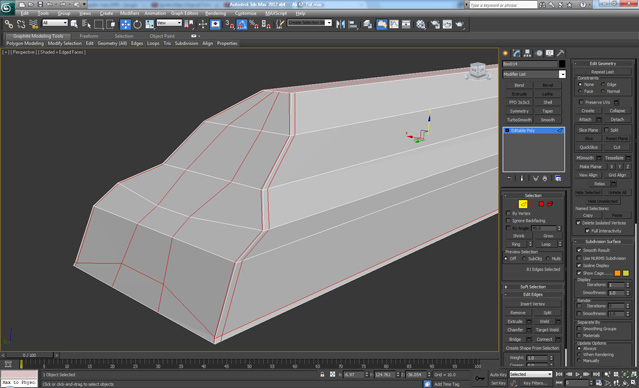The width and height of the screenshot is (639, 388).
Task: Click the QuickSlice button
Action: coord(588,147)
